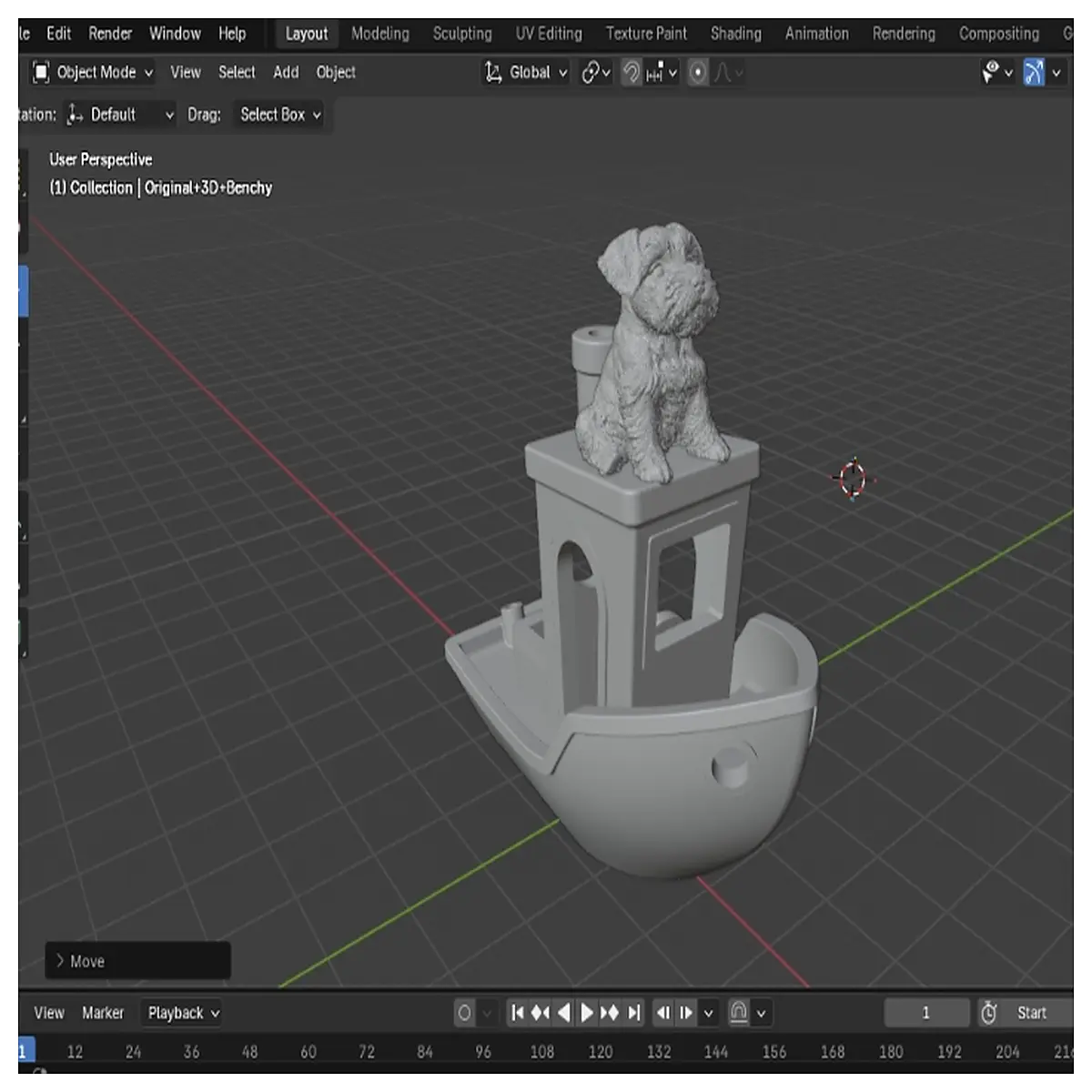Viewport: 1092px width, 1092px height.
Task: Toggle proportional editing in header
Action: [x=698, y=72]
